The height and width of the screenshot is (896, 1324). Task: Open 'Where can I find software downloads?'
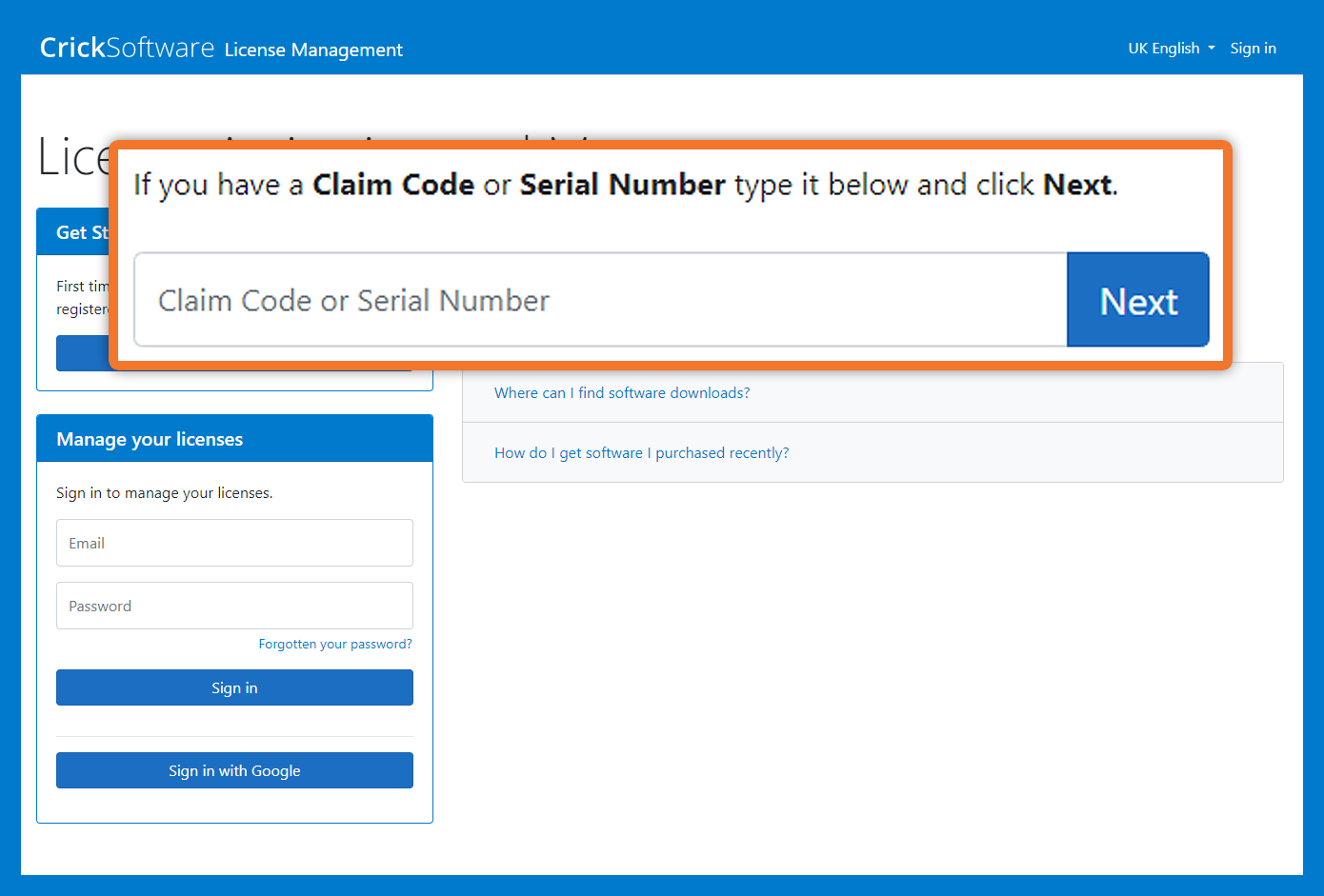621,393
